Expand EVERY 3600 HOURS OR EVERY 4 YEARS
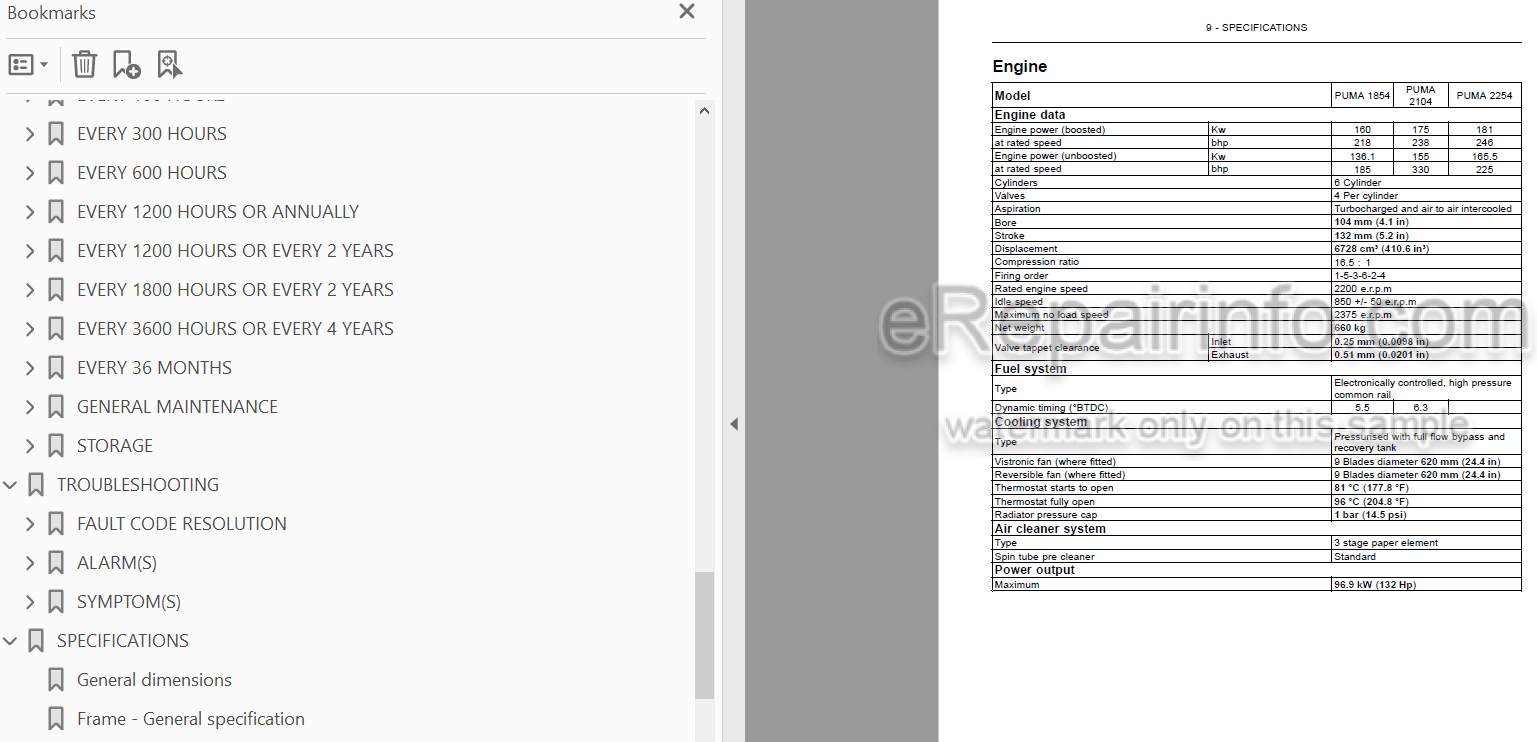The height and width of the screenshot is (742, 1537). click(30, 329)
